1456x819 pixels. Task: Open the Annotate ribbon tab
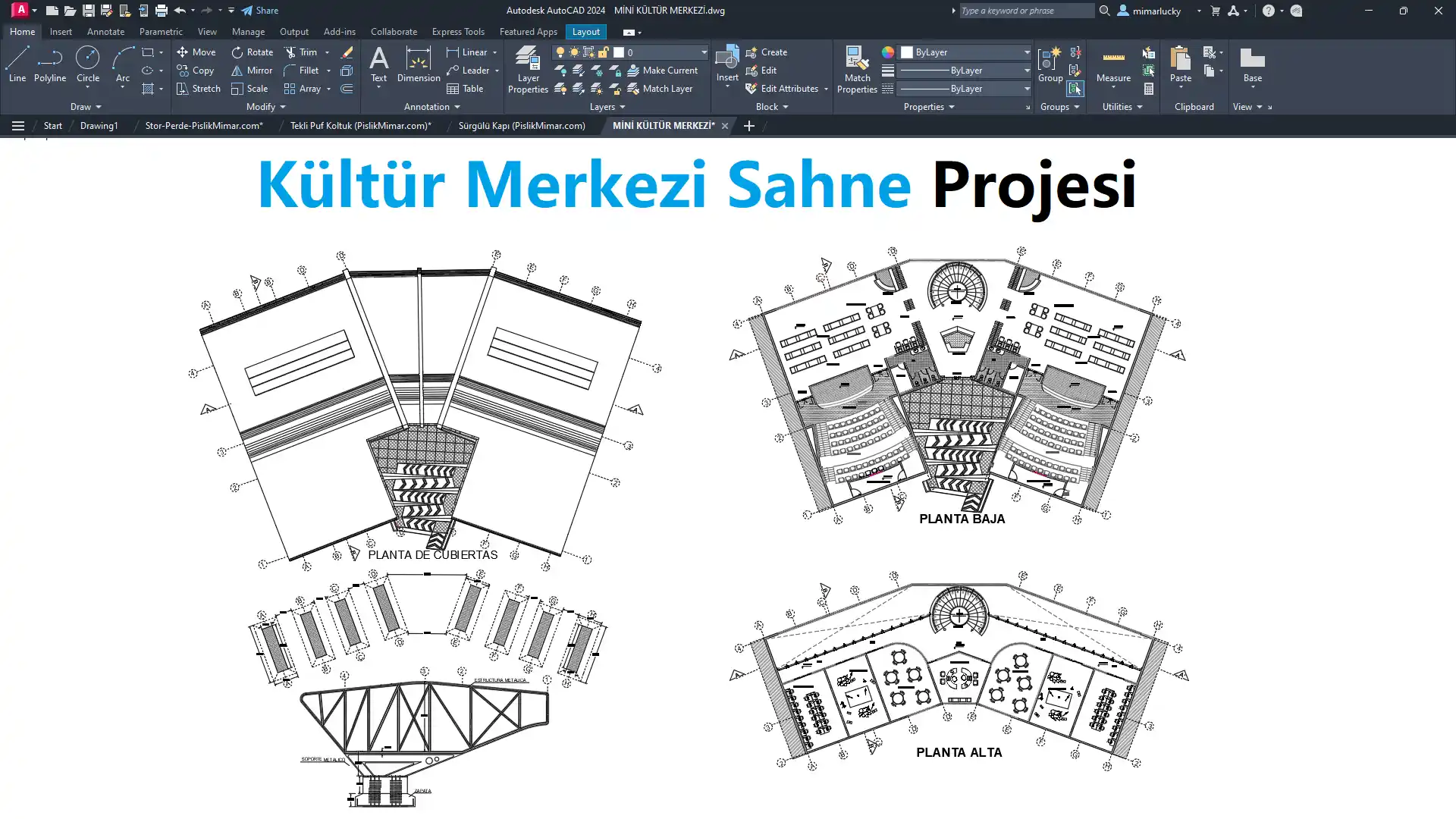point(105,32)
